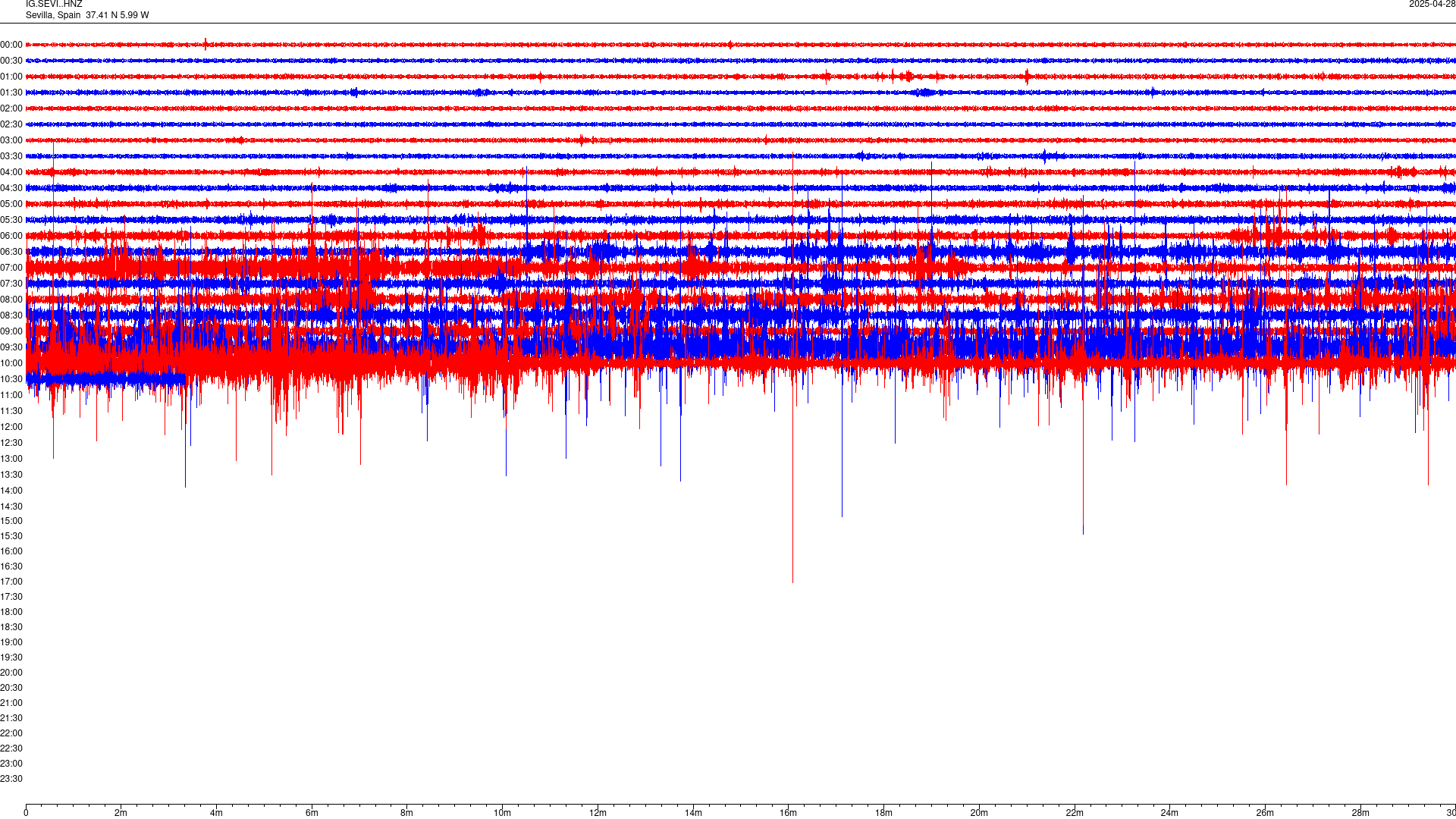Select the 05:00 time row label
This screenshot has height=819, width=1456.
pos(11,204)
